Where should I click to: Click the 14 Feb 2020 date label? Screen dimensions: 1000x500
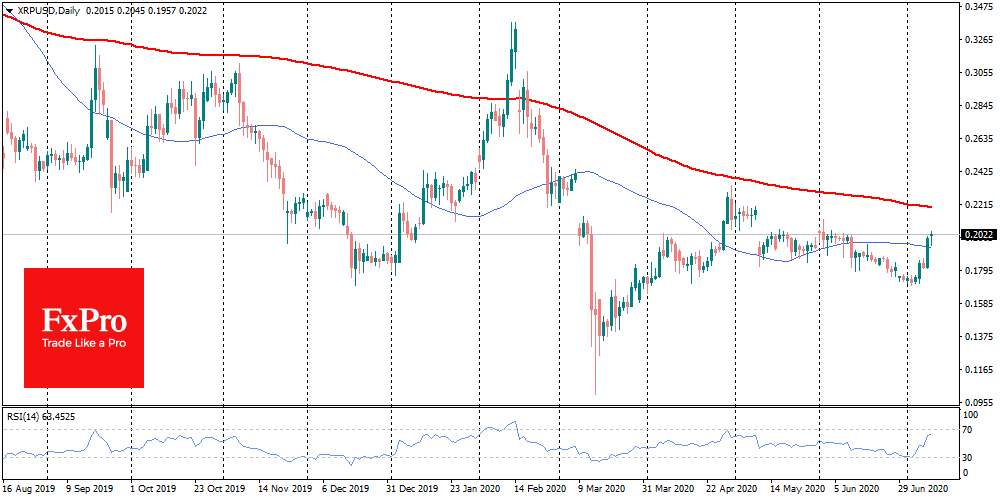(540, 488)
